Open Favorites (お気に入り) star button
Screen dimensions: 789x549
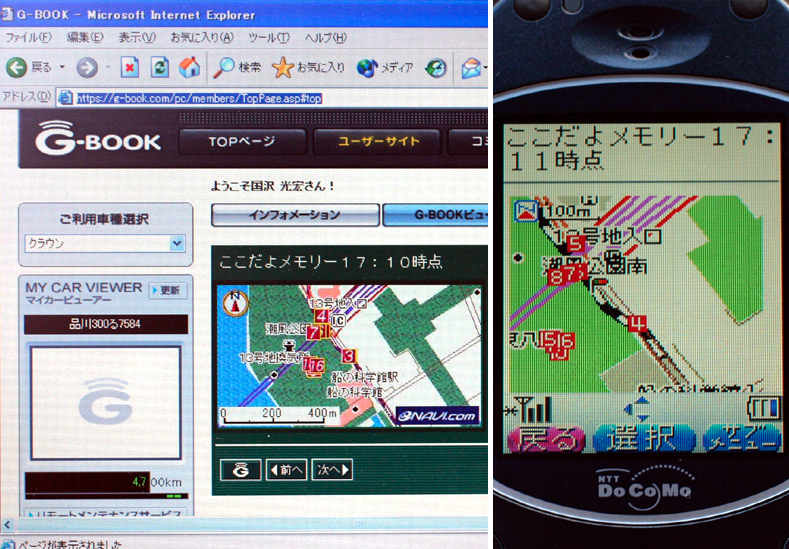tap(308, 67)
